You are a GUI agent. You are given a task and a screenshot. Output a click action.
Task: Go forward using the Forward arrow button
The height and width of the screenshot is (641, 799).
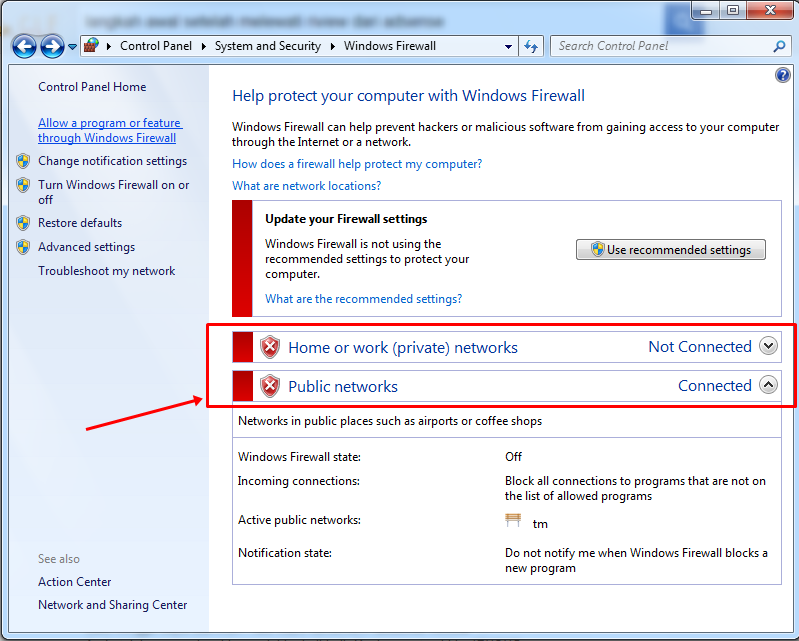(x=52, y=47)
